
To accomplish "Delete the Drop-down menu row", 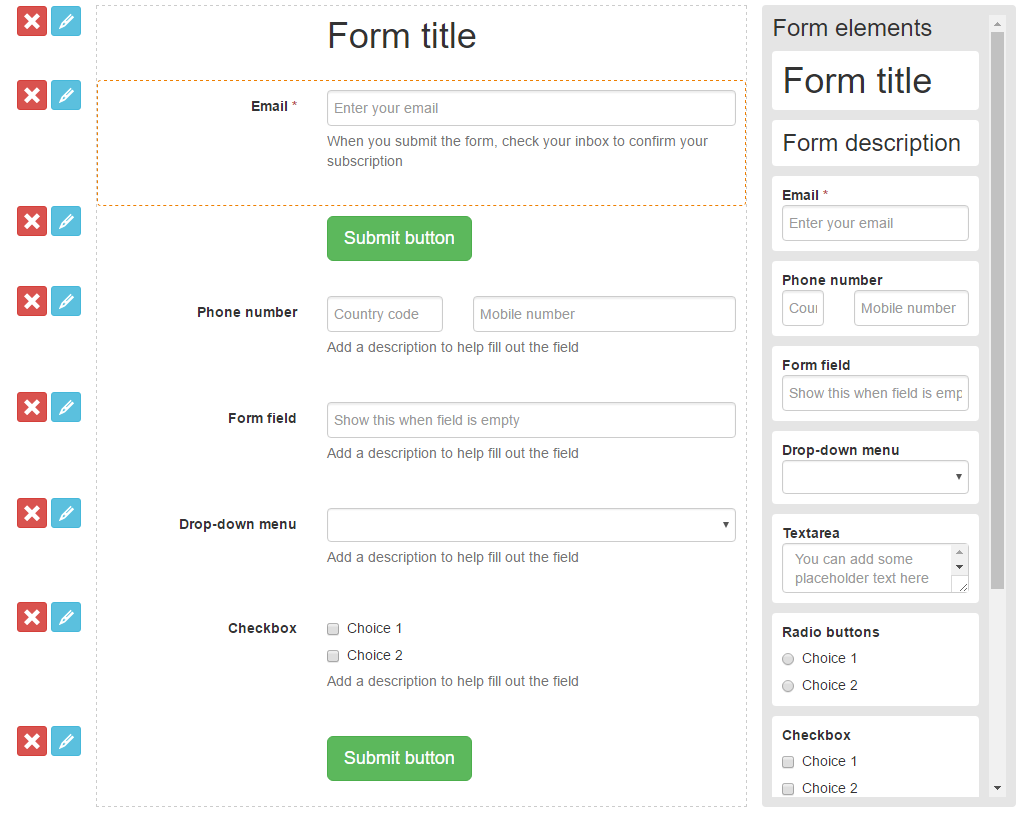I will pos(32,513).
